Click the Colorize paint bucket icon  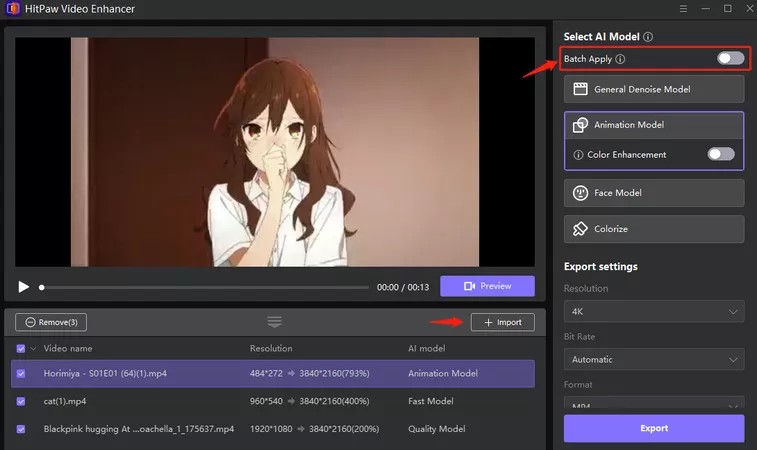pyautogui.click(x=580, y=229)
